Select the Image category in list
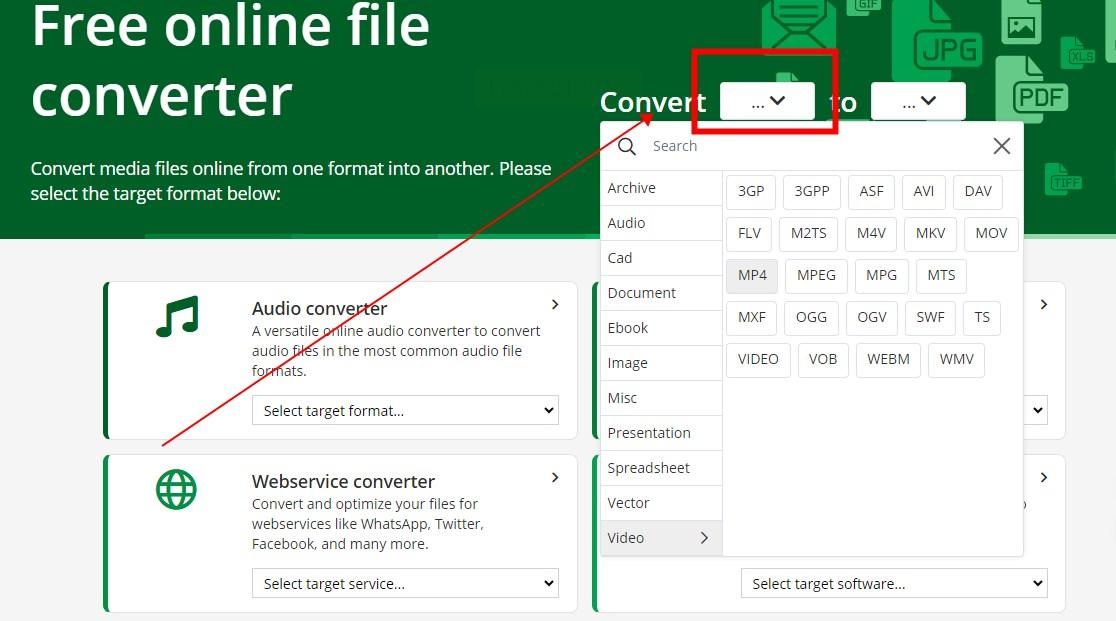 (660, 363)
